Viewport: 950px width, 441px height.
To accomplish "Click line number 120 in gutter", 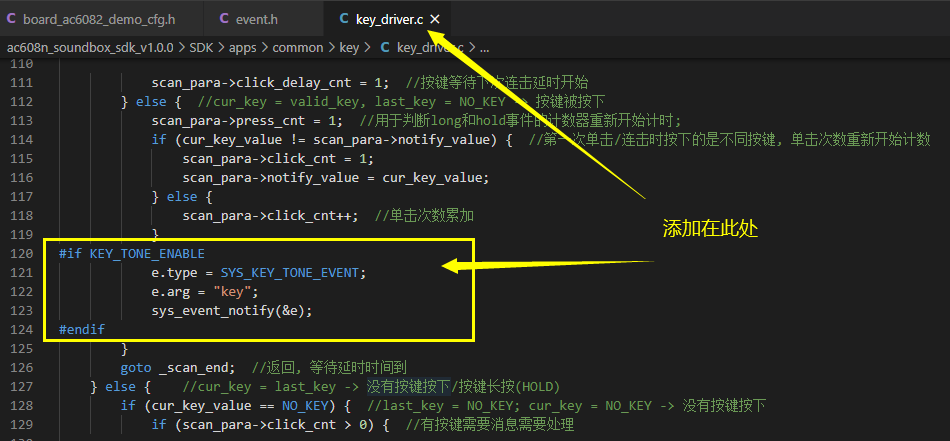I will (x=22, y=253).
